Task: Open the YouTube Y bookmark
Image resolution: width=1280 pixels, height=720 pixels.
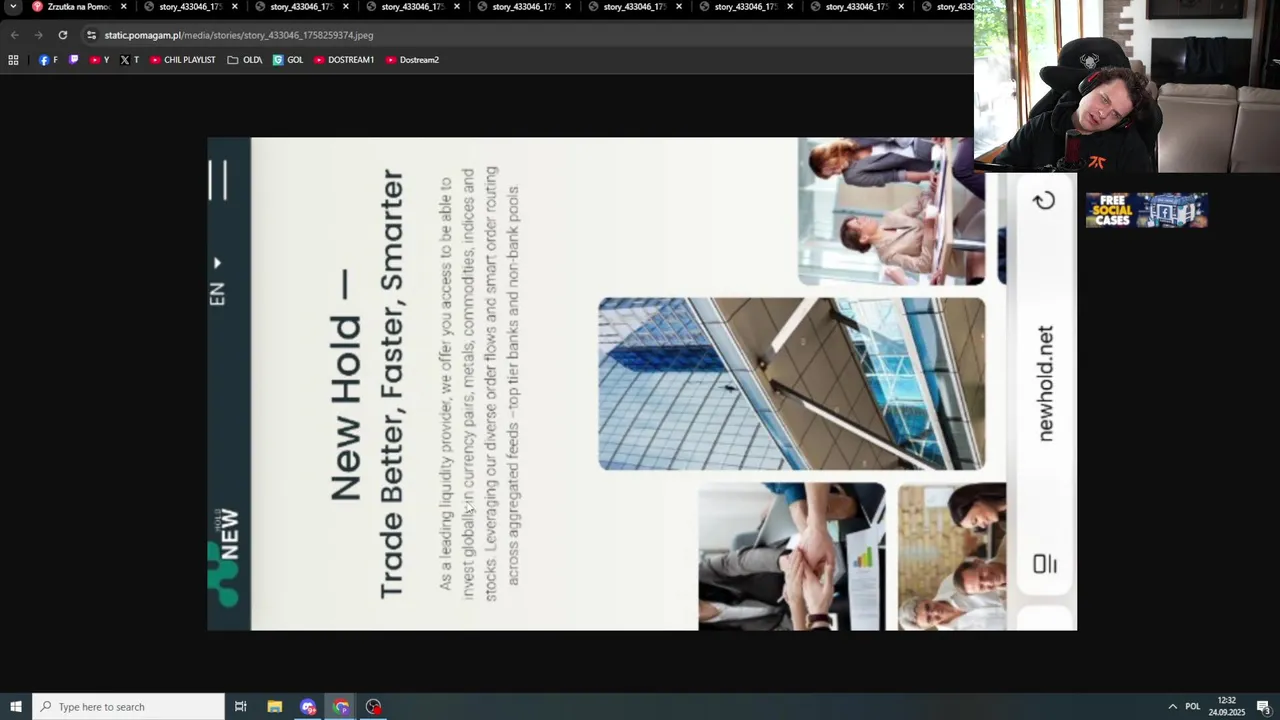Action: point(99,60)
